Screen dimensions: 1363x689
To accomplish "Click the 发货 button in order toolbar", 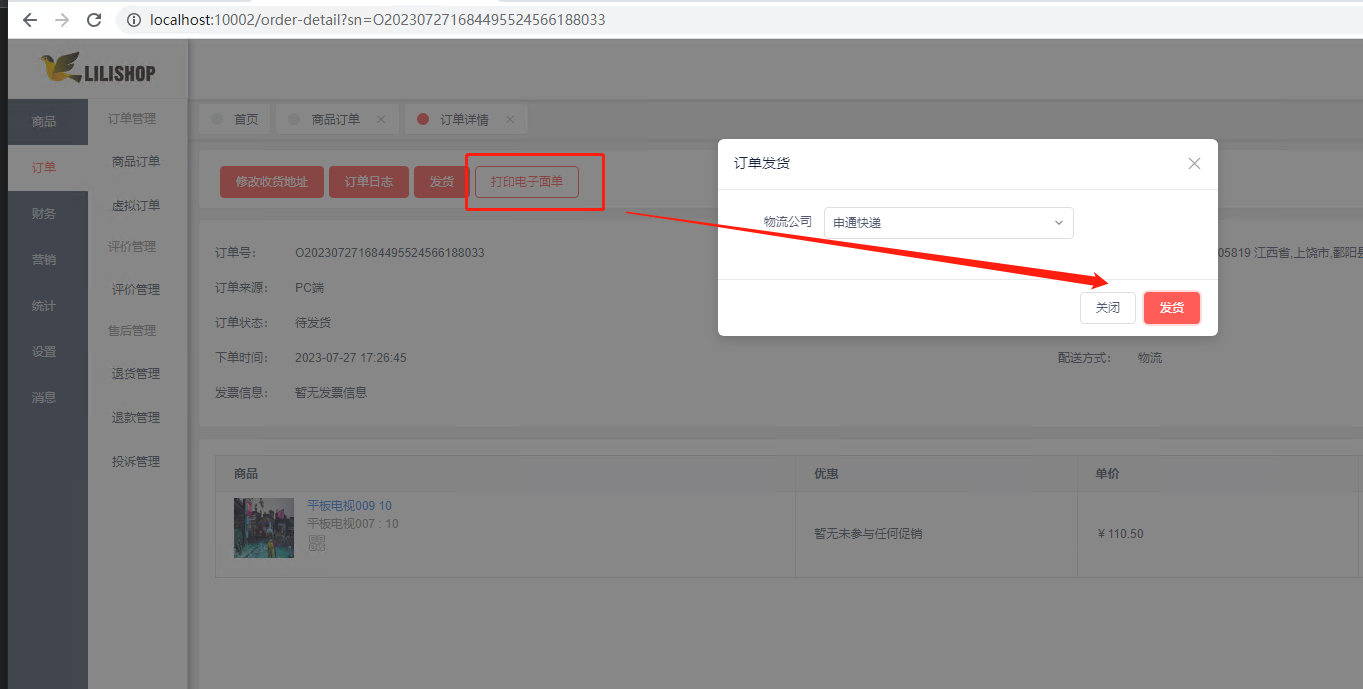I will click(x=442, y=182).
